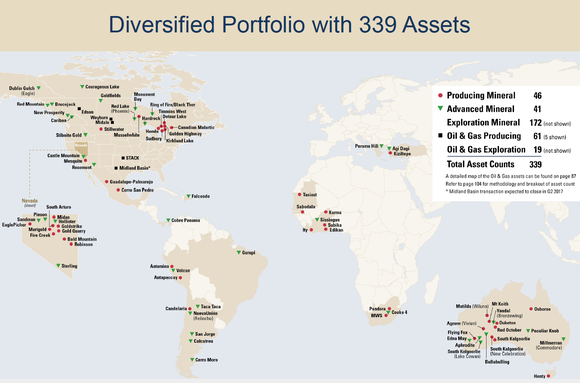580x383 pixels.
Task: Click the green triangle marker beside Gurupi
Action: 239,252
